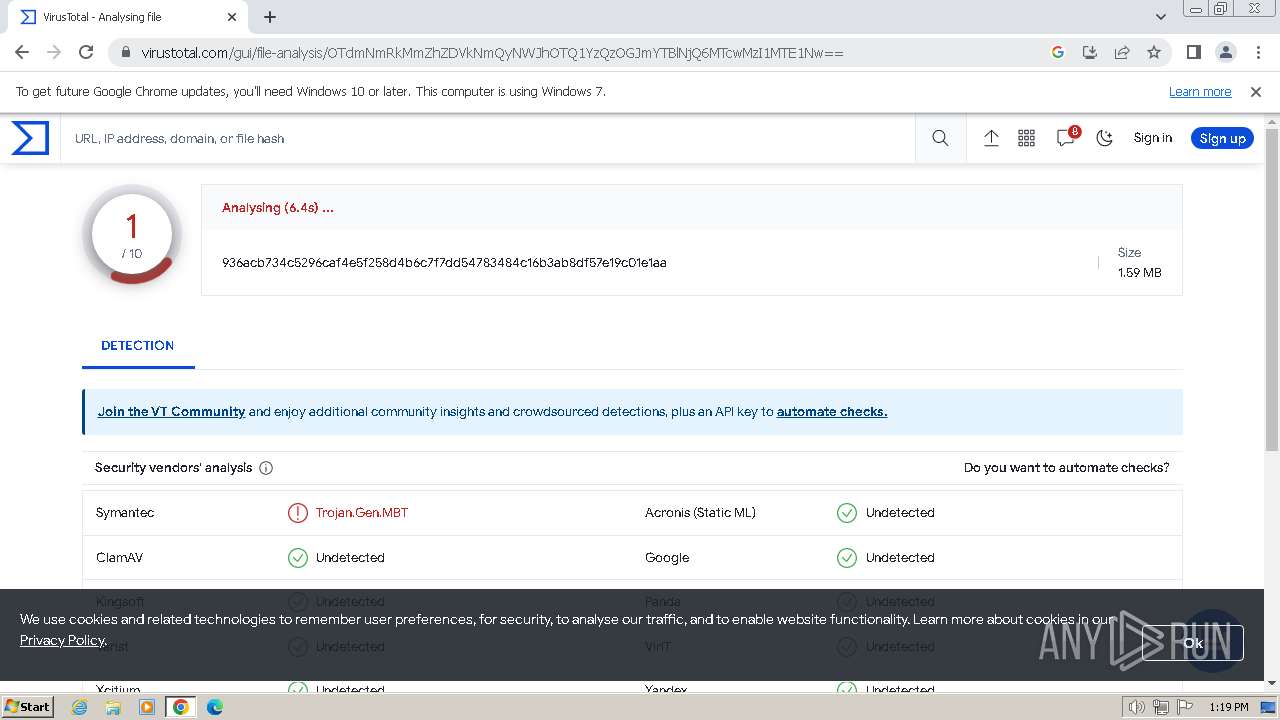Open Learn more about Chrome updates
This screenshot has width=1280, height=720.
click(1200, 91)
